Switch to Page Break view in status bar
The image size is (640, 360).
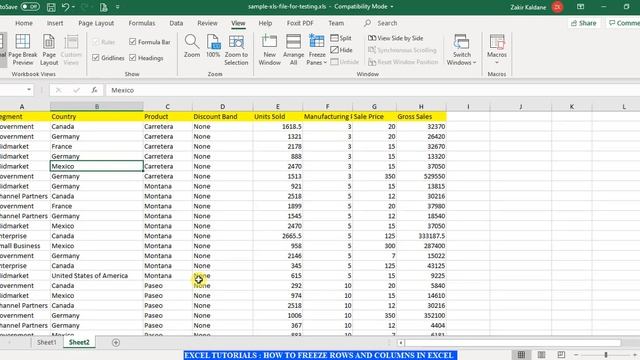[x=561, y=355]
